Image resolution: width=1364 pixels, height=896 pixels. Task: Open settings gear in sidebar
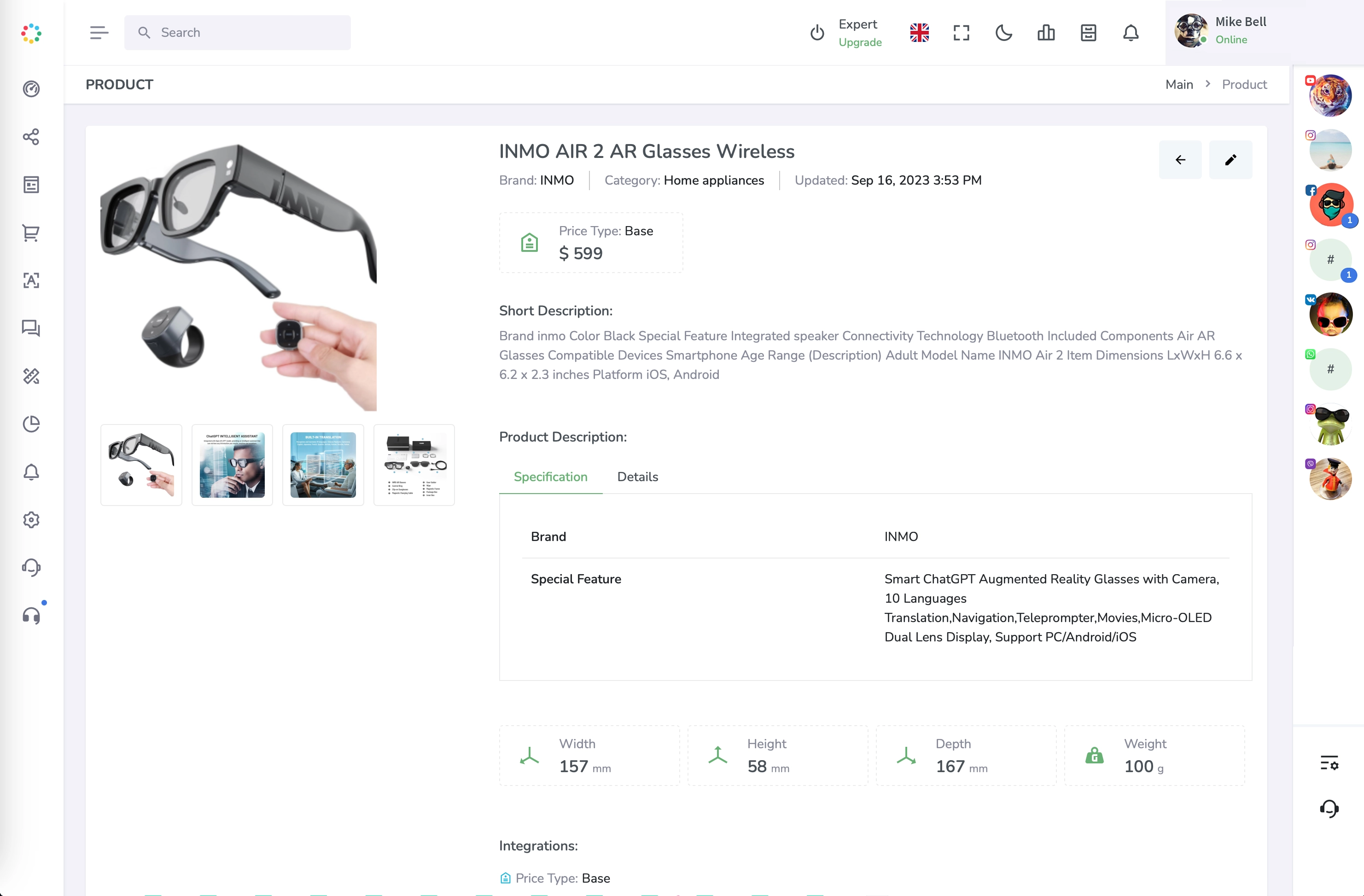click(31, 520)
